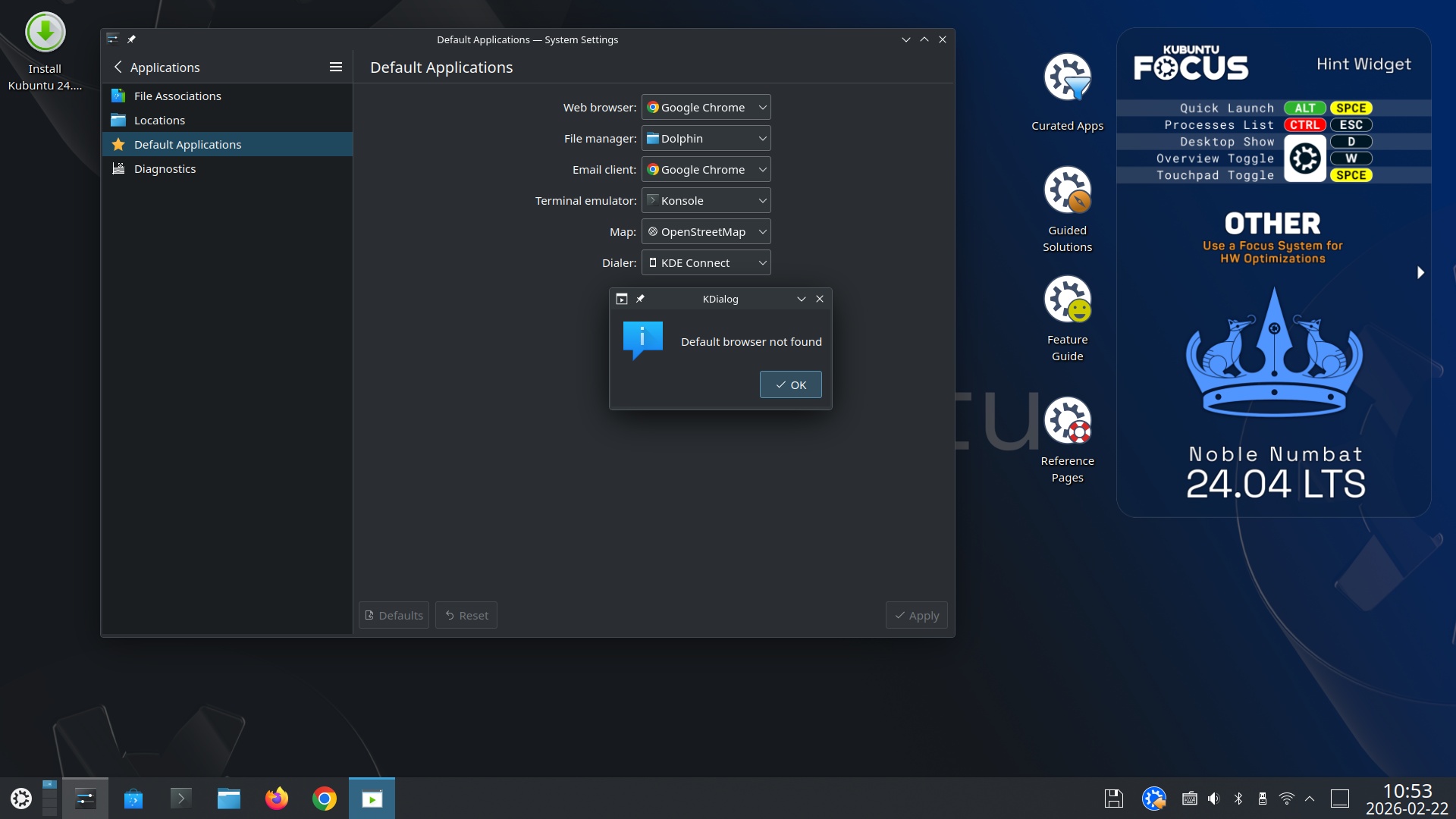Open the volume tray icon

pyautogui.click(x=1214, y=799)
